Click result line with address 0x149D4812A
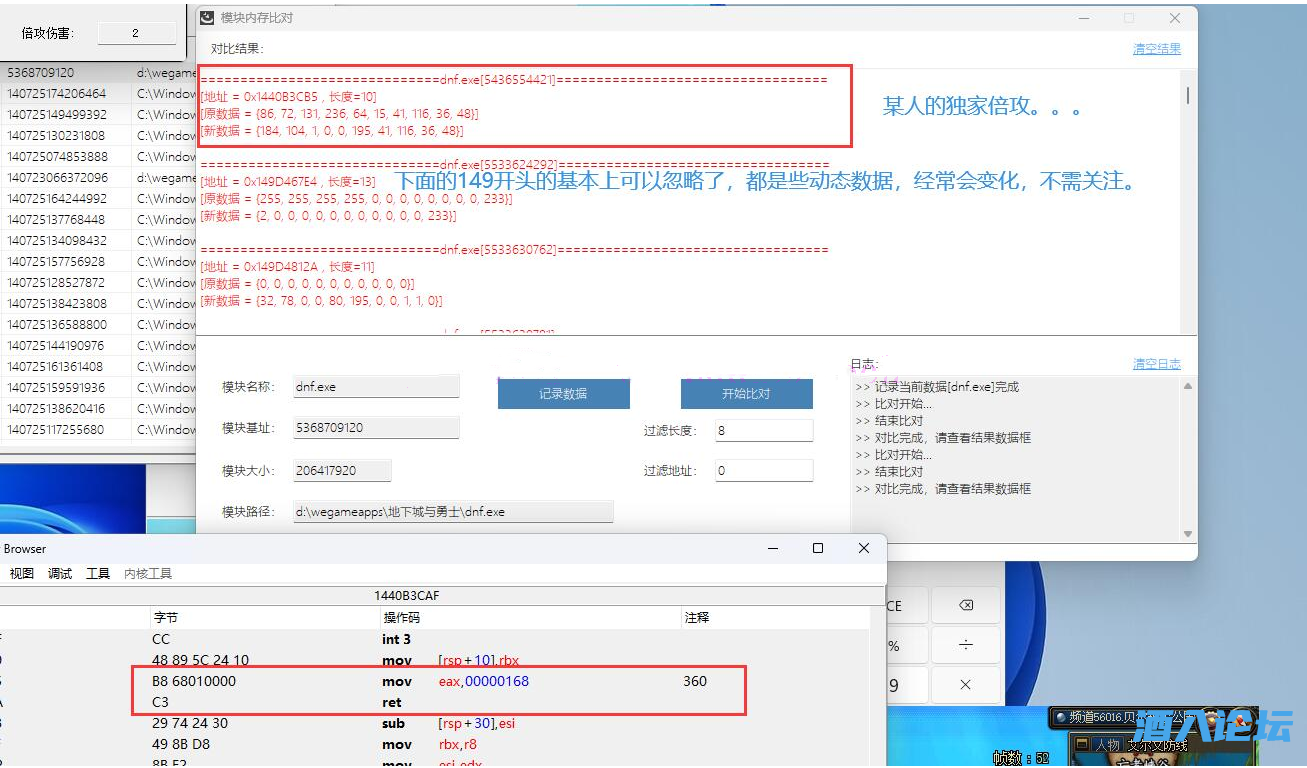1307x768 pixels. [288, 267]
